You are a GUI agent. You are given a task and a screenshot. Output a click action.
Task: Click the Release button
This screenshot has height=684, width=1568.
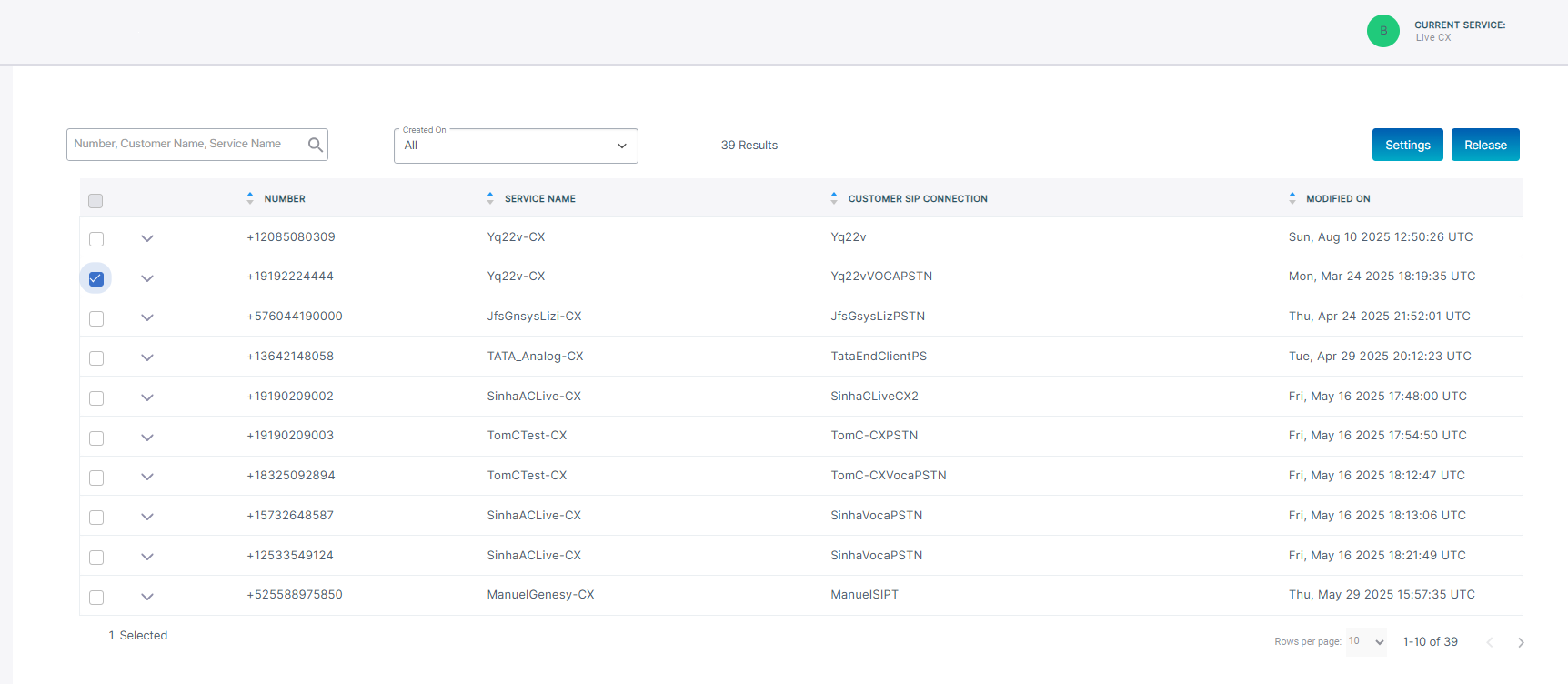pyautogui.click(x=1485, y=145)
